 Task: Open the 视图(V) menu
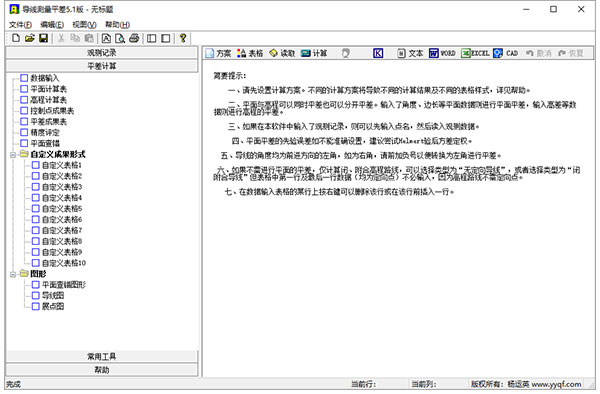pyautogui.click(x=84, y=25)
